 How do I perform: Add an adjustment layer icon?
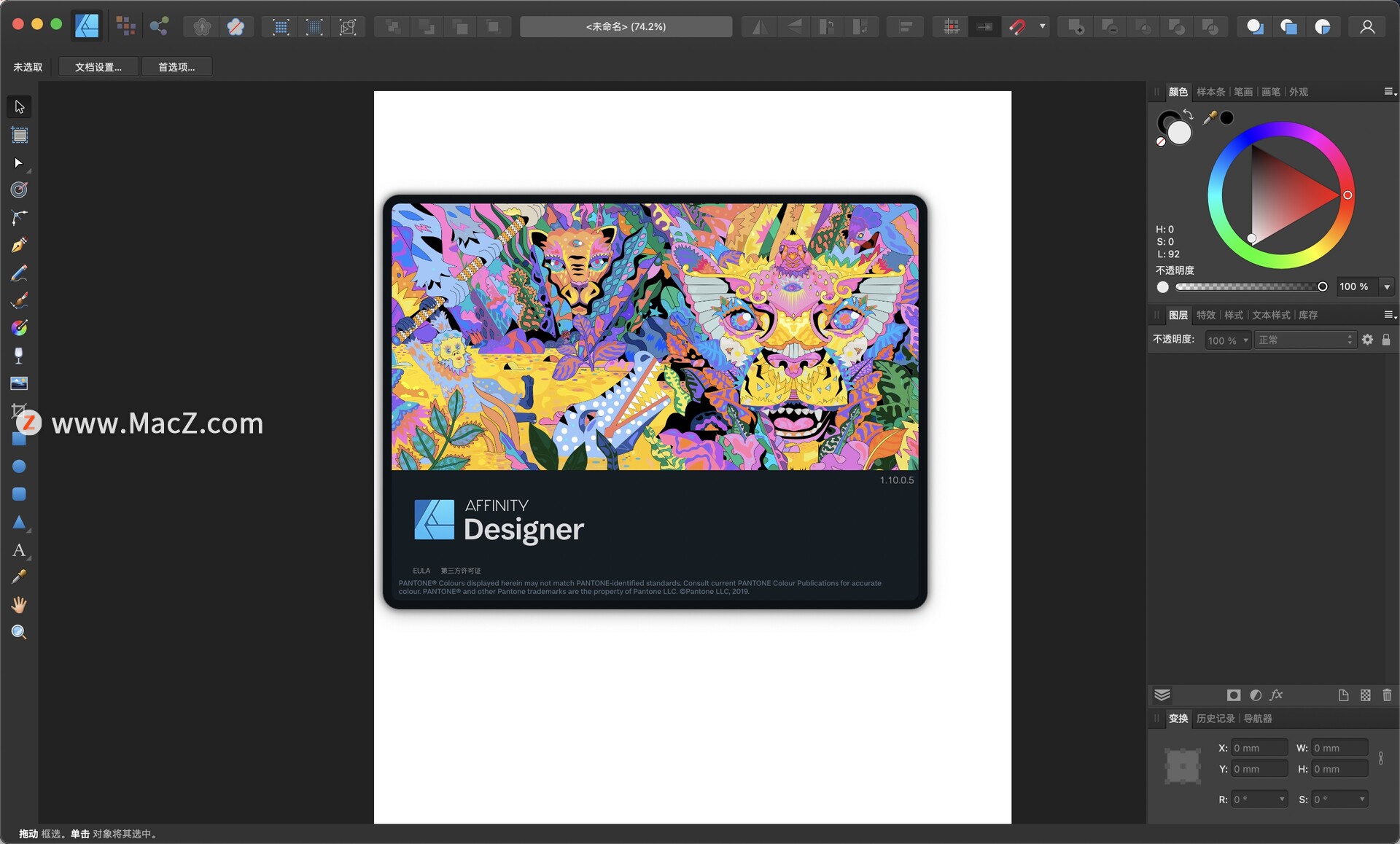pyautogui.click(x=1256, y=695)
